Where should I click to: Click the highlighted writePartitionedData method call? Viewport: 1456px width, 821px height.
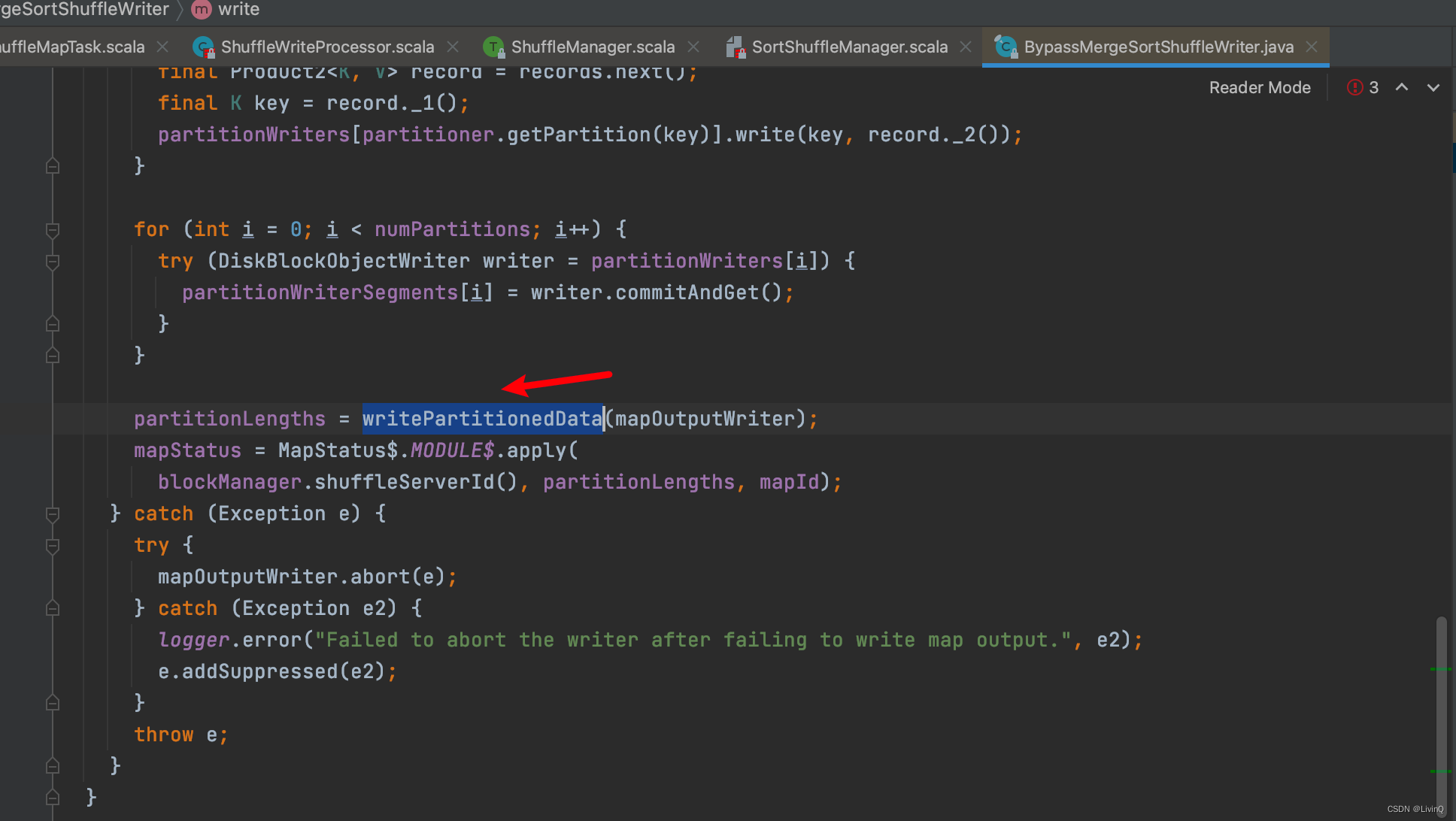pyautogui.click(x=482, y=419)
